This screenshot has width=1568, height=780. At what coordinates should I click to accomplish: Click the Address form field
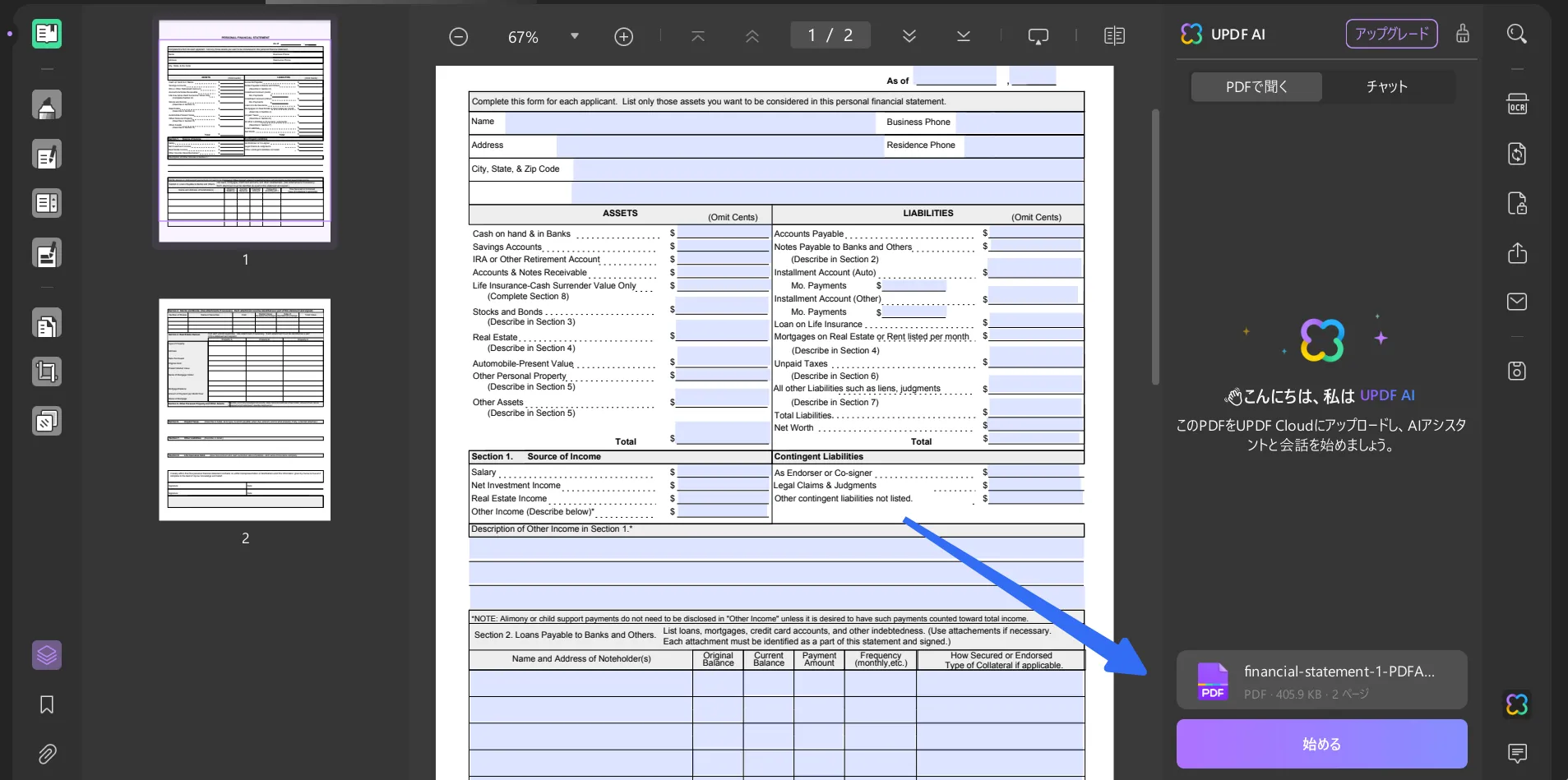point(719,146)
